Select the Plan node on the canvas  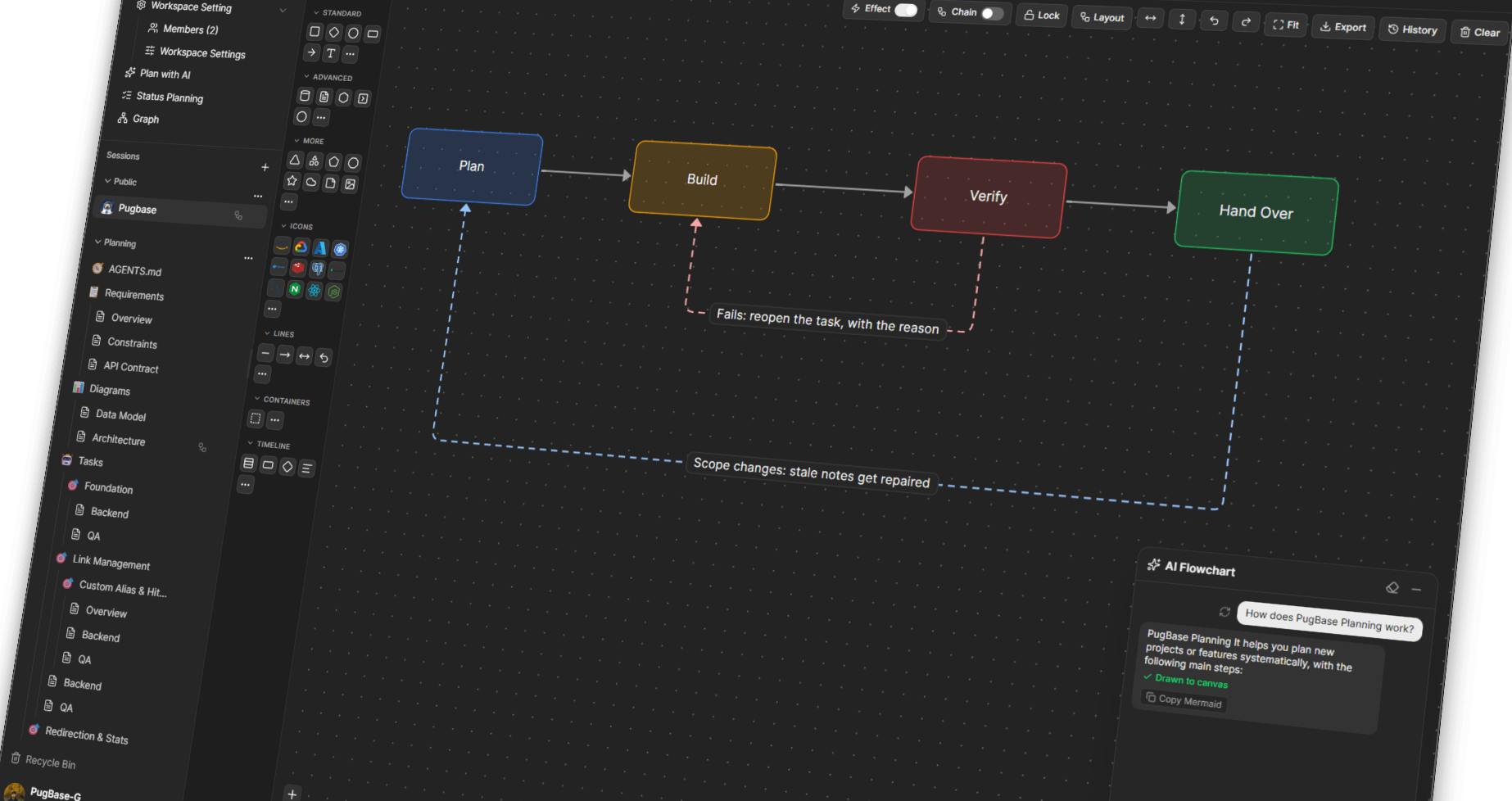pyautogui.click(x=472, y=166)
